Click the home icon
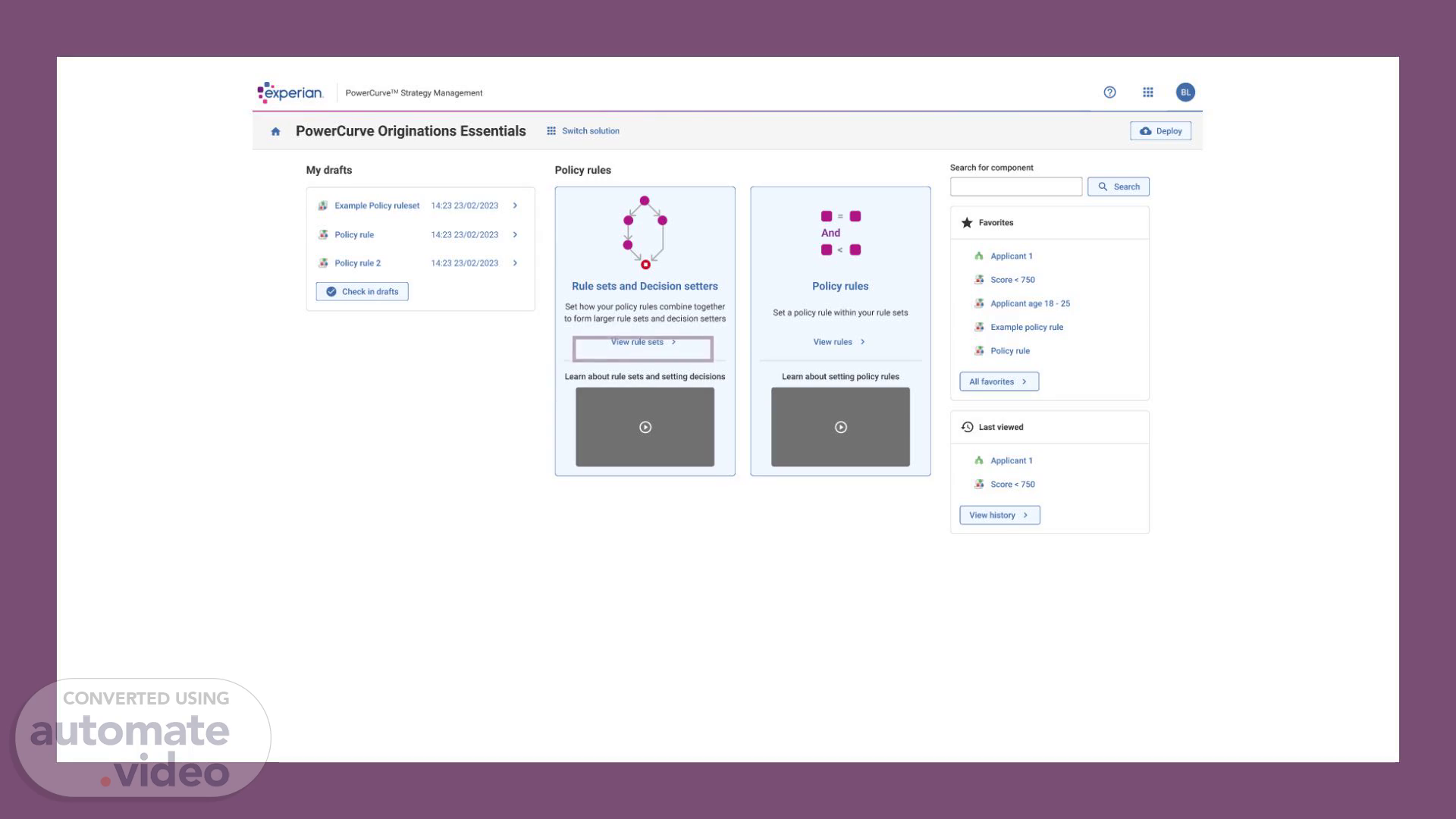Screen dimensions: 1456x819 point(275,131)
